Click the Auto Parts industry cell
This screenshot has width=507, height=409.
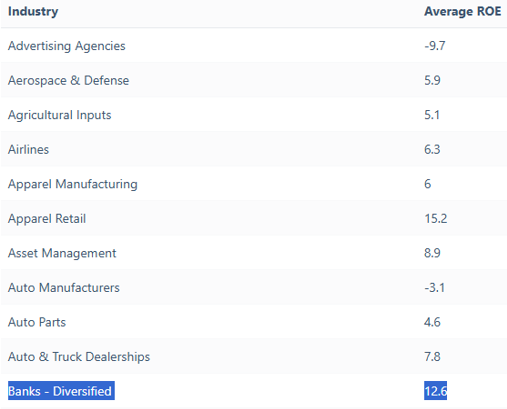[37, 322]
